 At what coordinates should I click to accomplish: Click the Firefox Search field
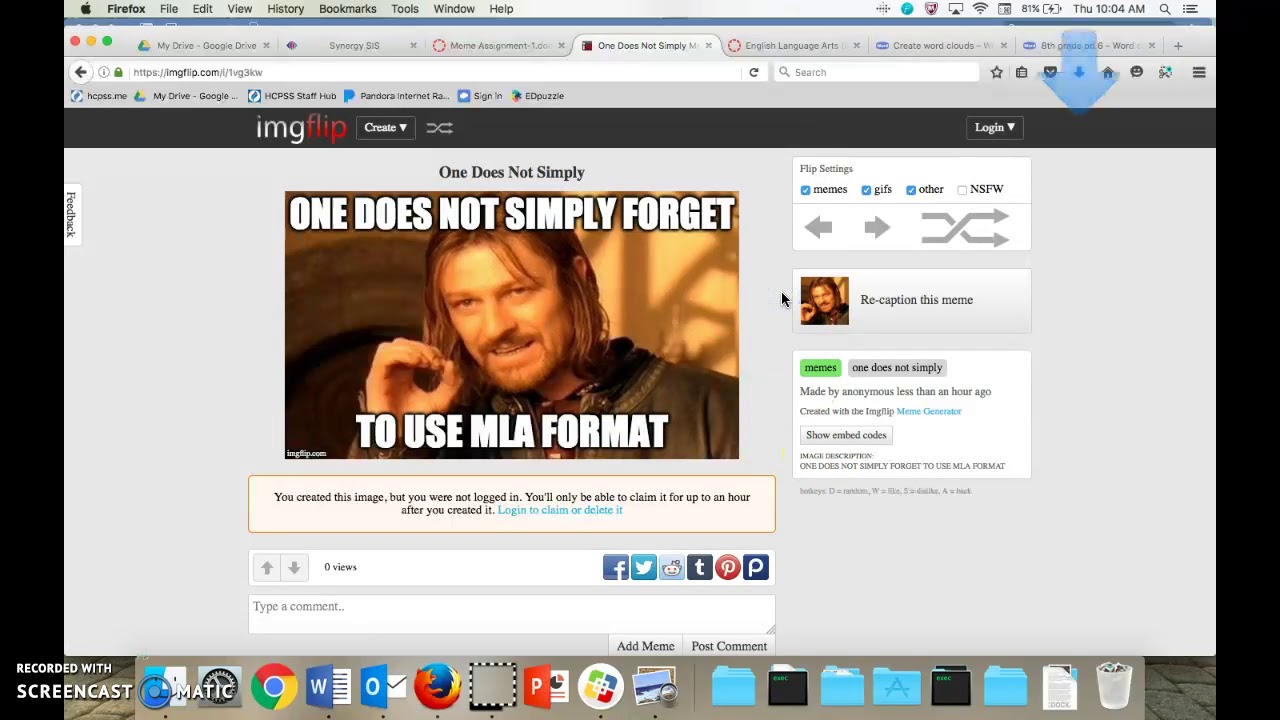click(x=880, y=72)
